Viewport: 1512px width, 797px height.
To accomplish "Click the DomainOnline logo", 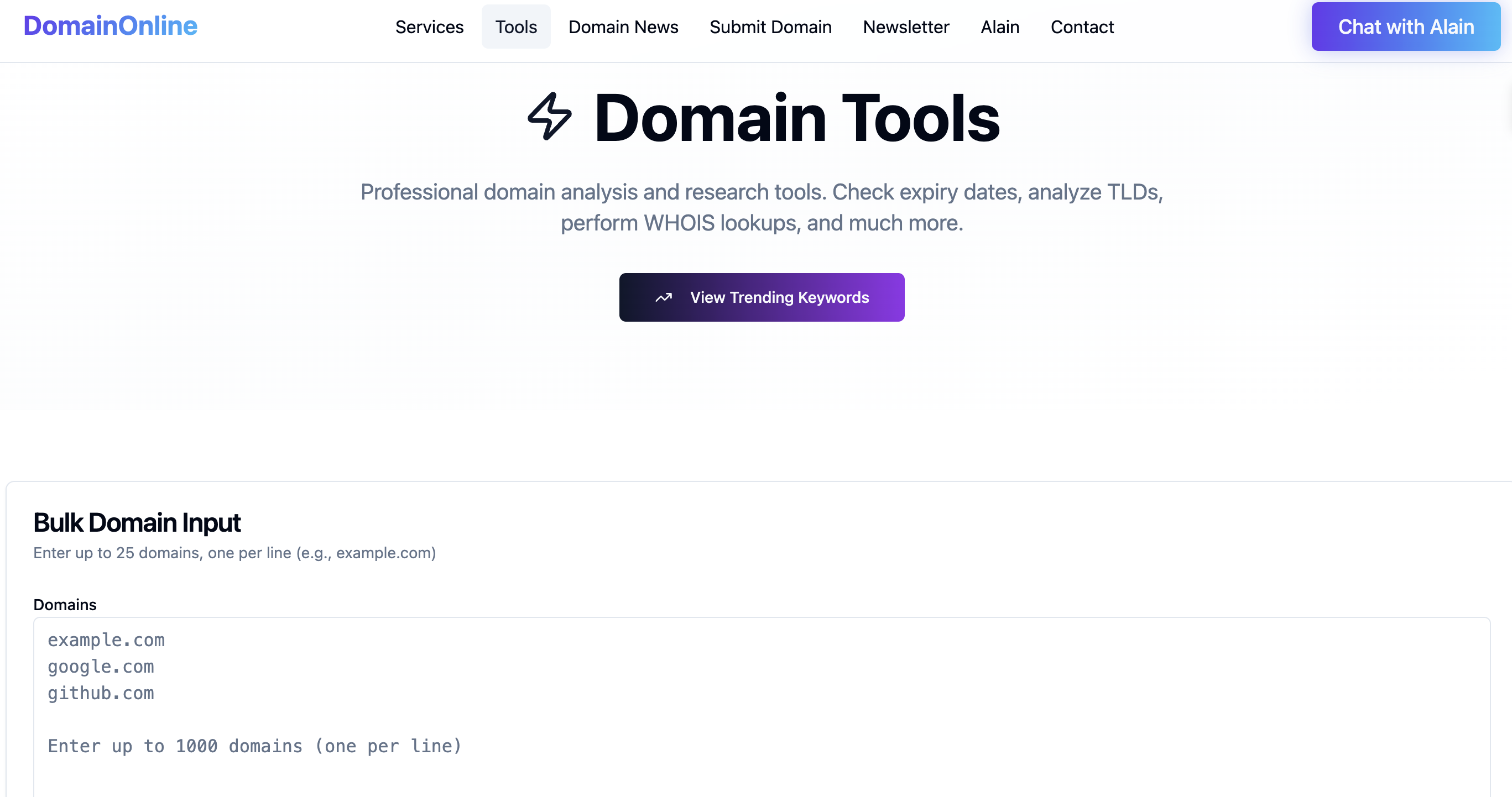I will (x=111, y=26).
